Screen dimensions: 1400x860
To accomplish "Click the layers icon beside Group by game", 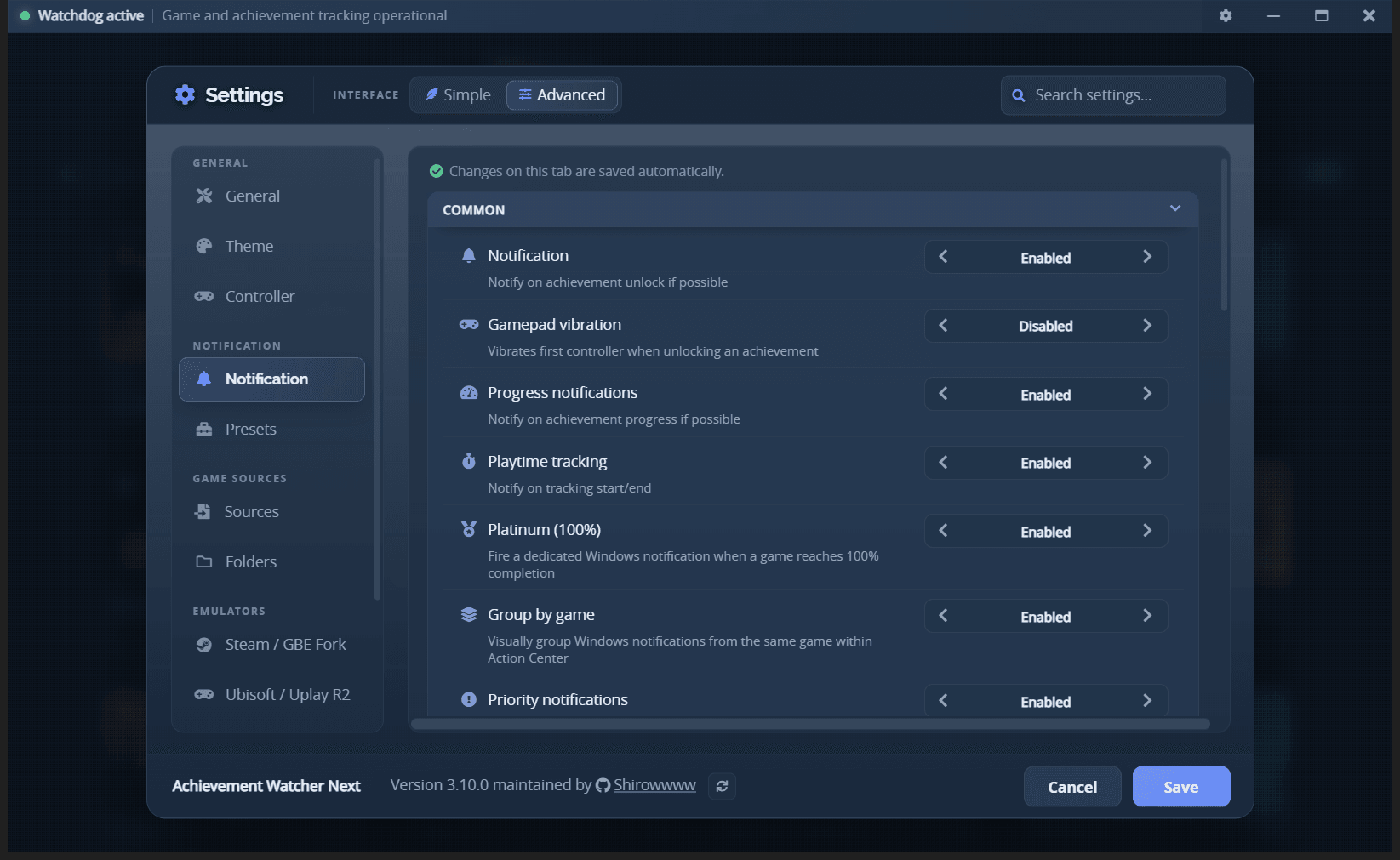I will [x=468, y=614].
